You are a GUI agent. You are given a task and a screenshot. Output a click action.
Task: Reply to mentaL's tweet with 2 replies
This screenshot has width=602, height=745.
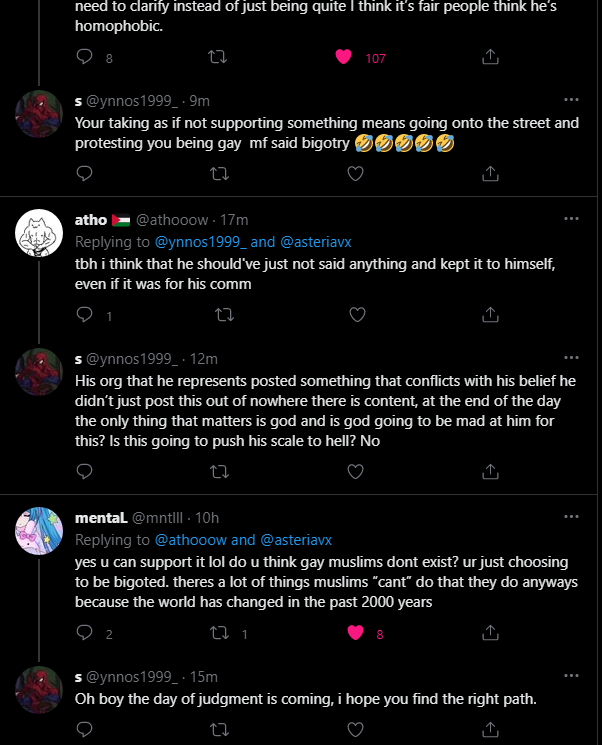point(84,633)
